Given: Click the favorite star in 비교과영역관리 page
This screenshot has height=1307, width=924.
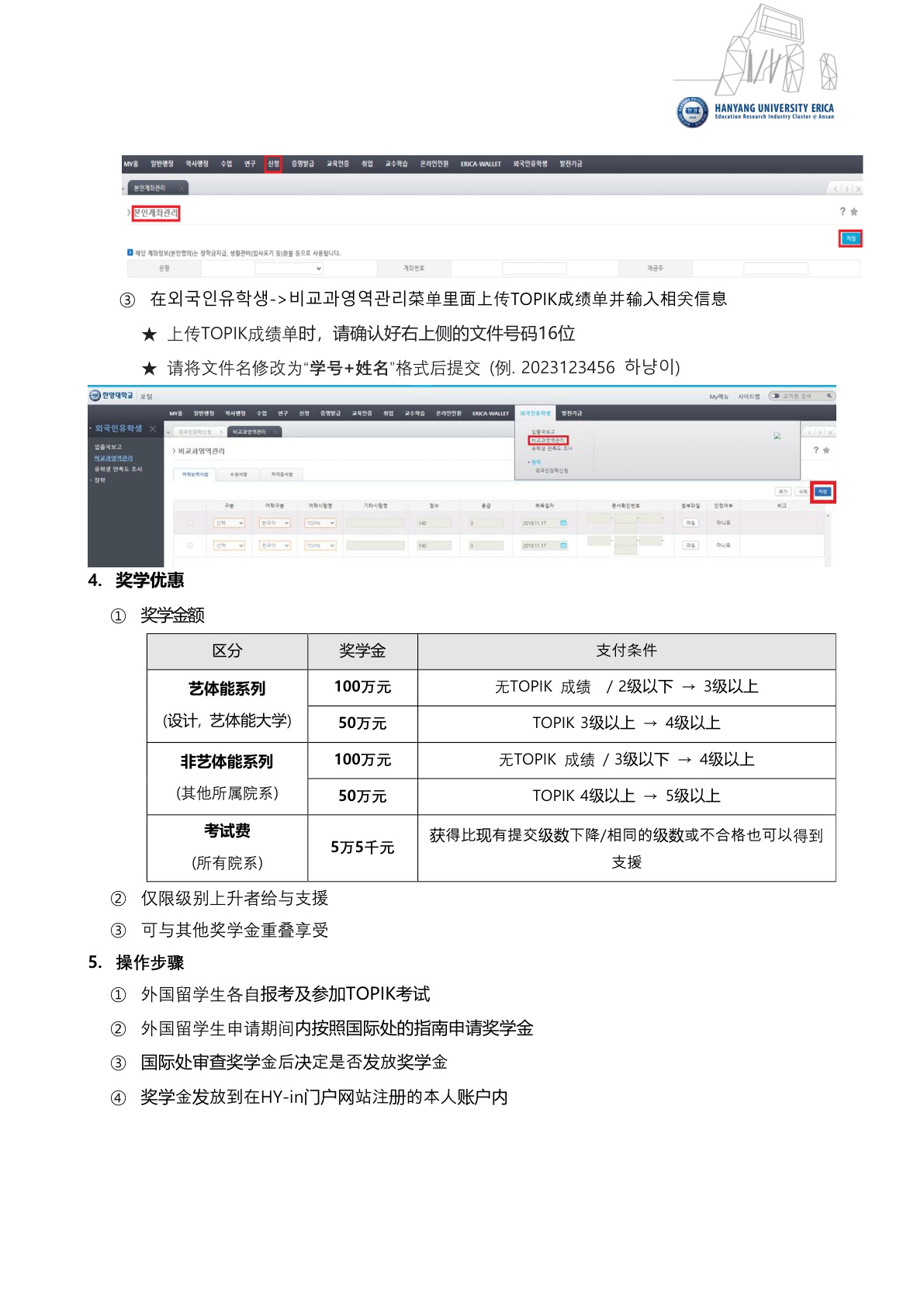Looking at the screenshot, I should (x=826, y=450).
